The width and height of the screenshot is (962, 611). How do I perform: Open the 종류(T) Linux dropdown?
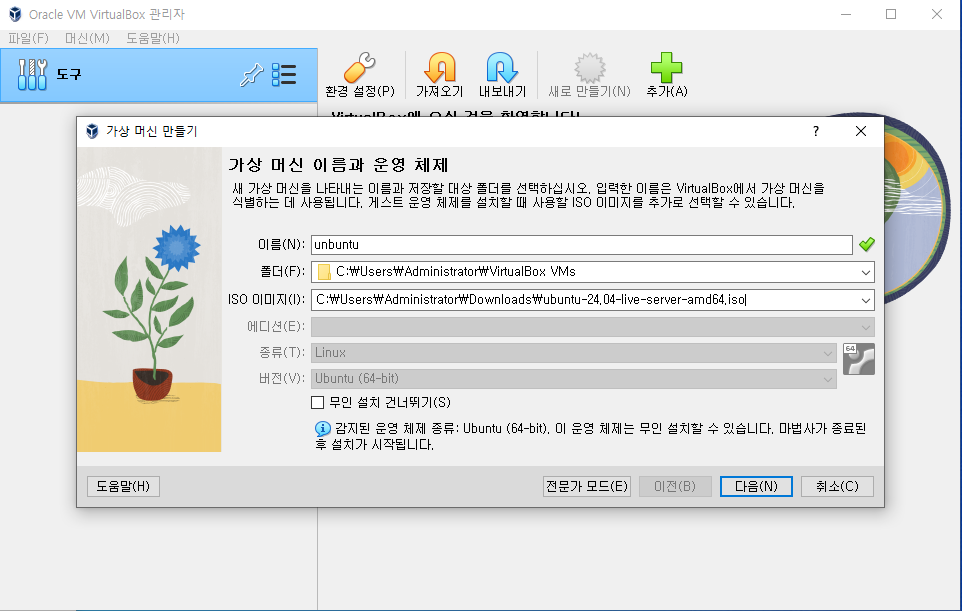coord(574,353)
